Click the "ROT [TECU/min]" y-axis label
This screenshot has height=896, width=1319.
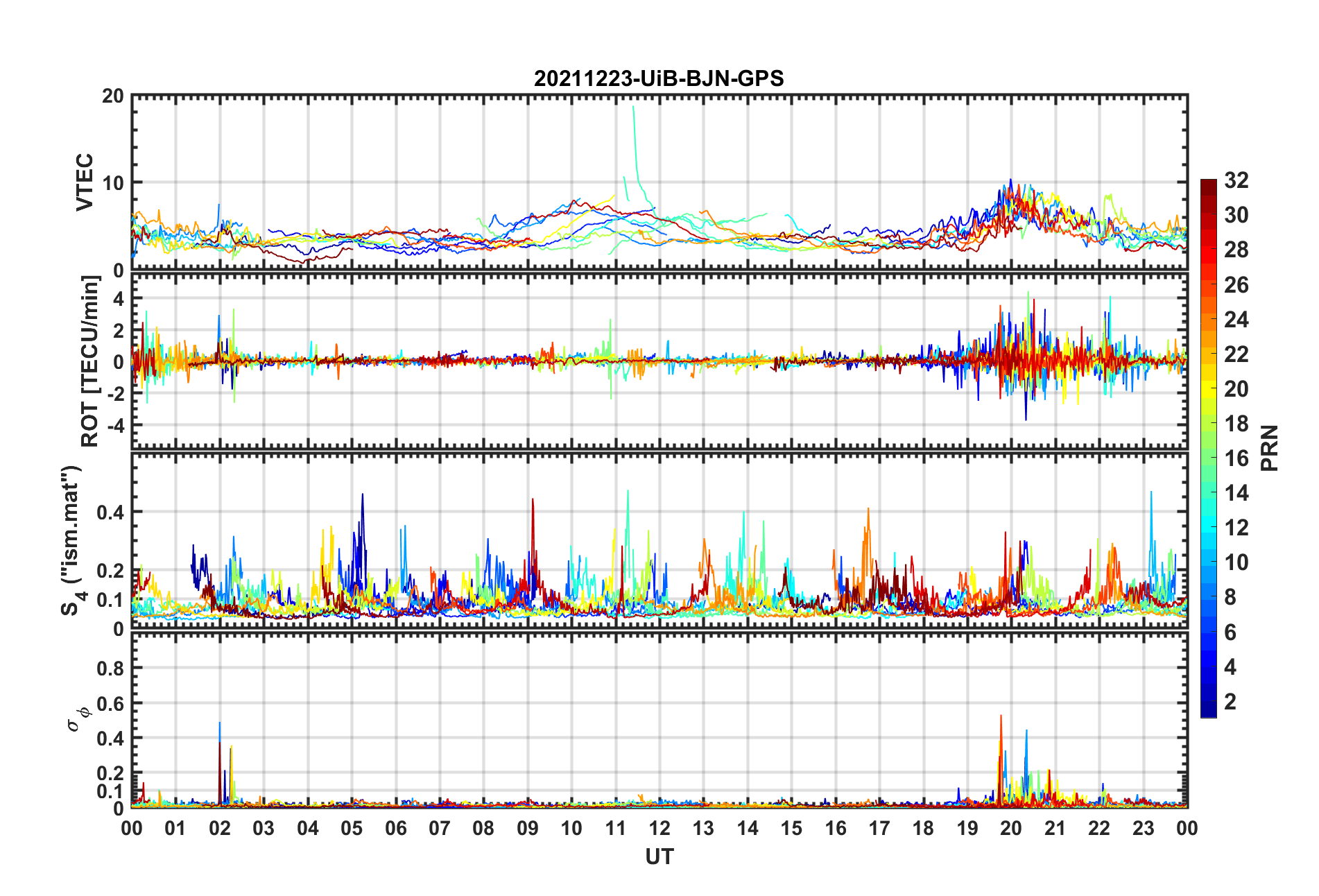coord(90,361)
